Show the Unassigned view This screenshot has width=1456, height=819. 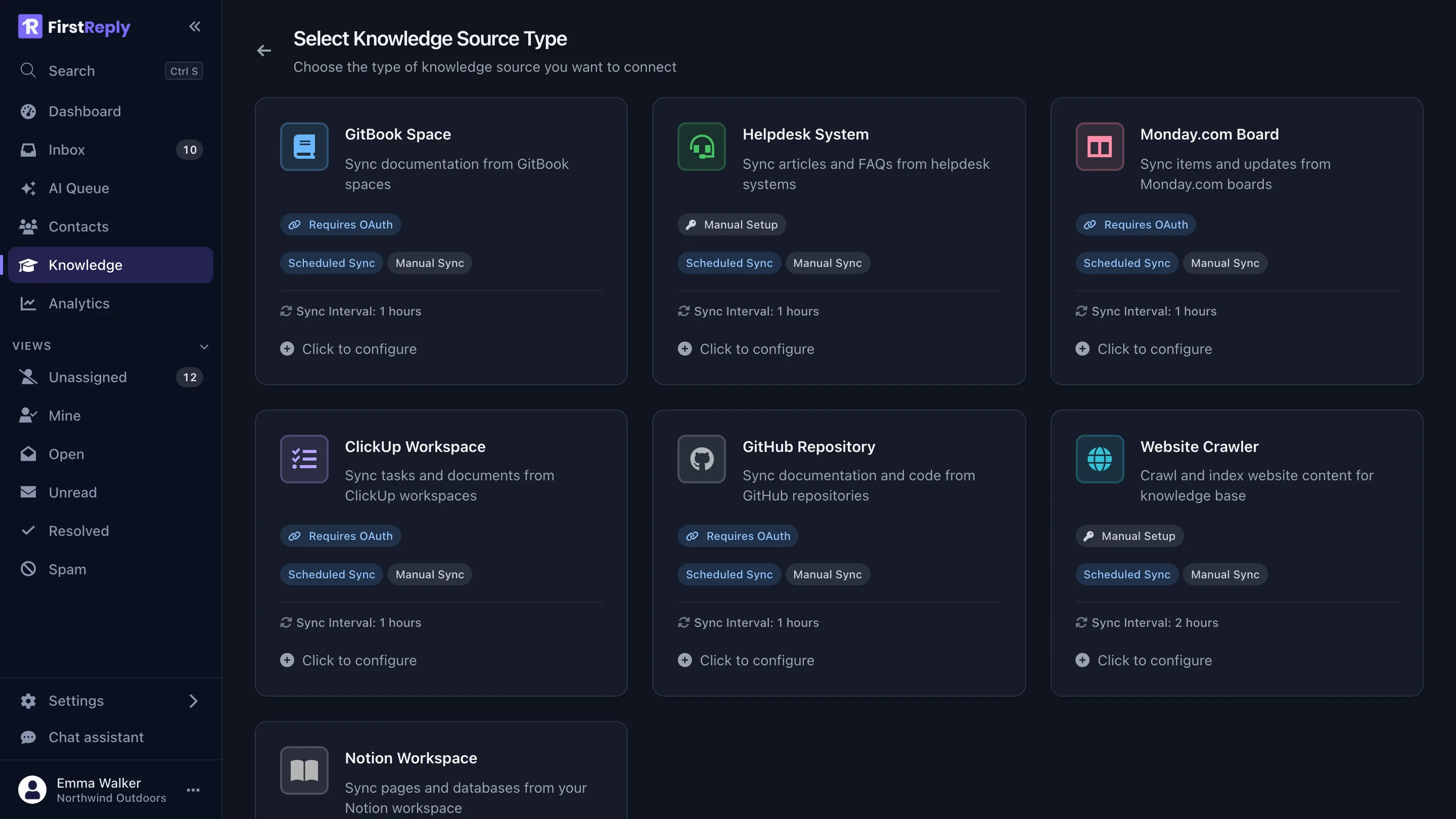point(111,377)
